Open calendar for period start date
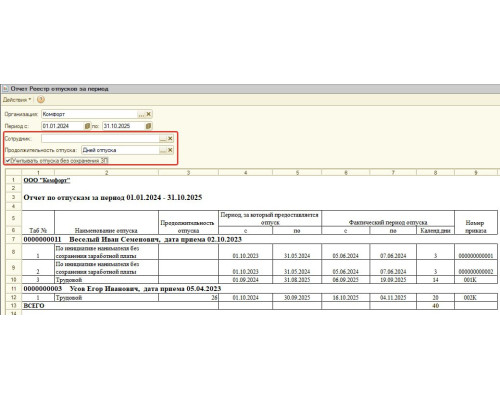500x400 pixels. pos(87,126)
